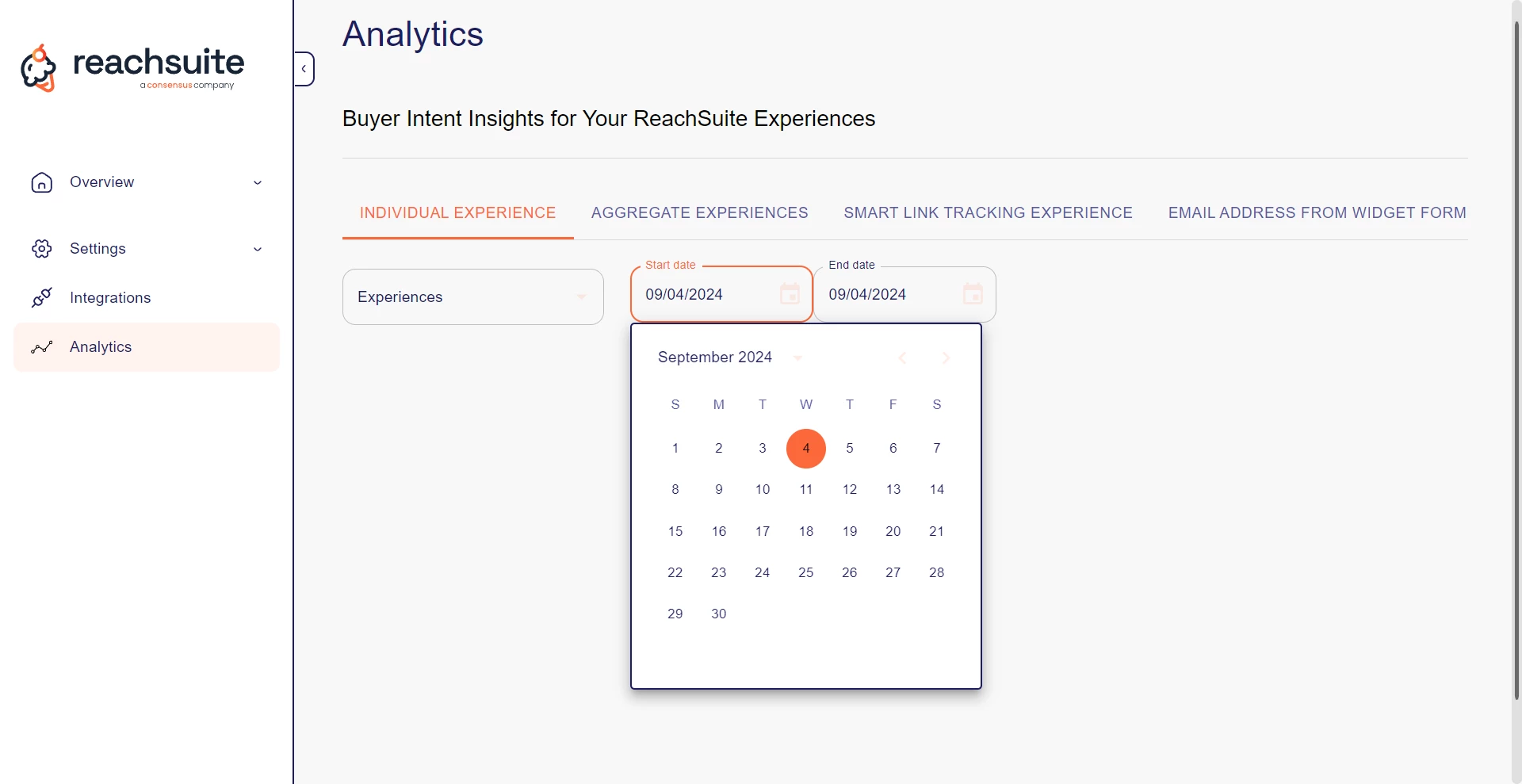Select September 30 in the calendar
The height and width of the screenshot is (784, 1522).
(x=719, y=614)
